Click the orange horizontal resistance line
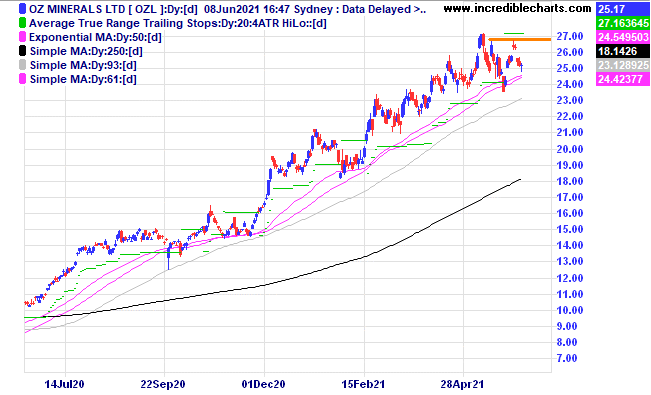Image resolution: width=651 pixels, height=395 pixels. click(x=520, y=39)
